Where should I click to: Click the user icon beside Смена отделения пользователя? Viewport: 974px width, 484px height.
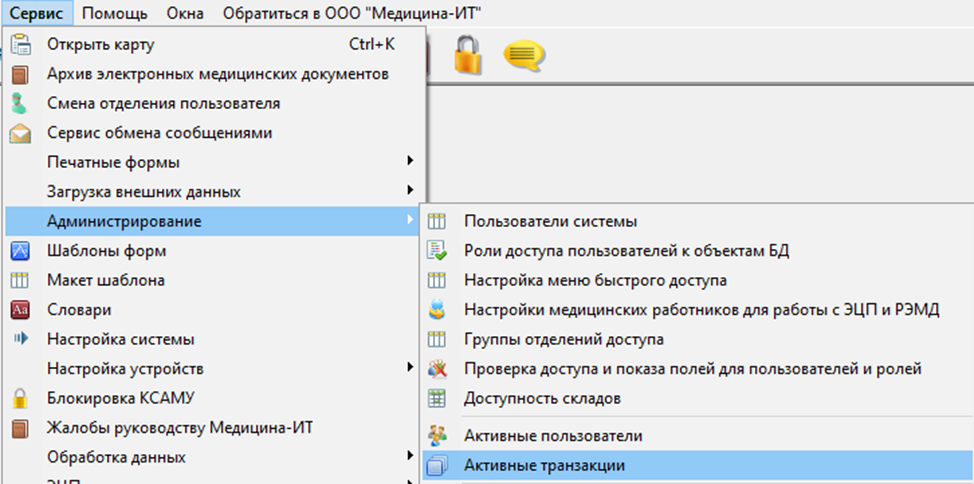coord(21,104)
